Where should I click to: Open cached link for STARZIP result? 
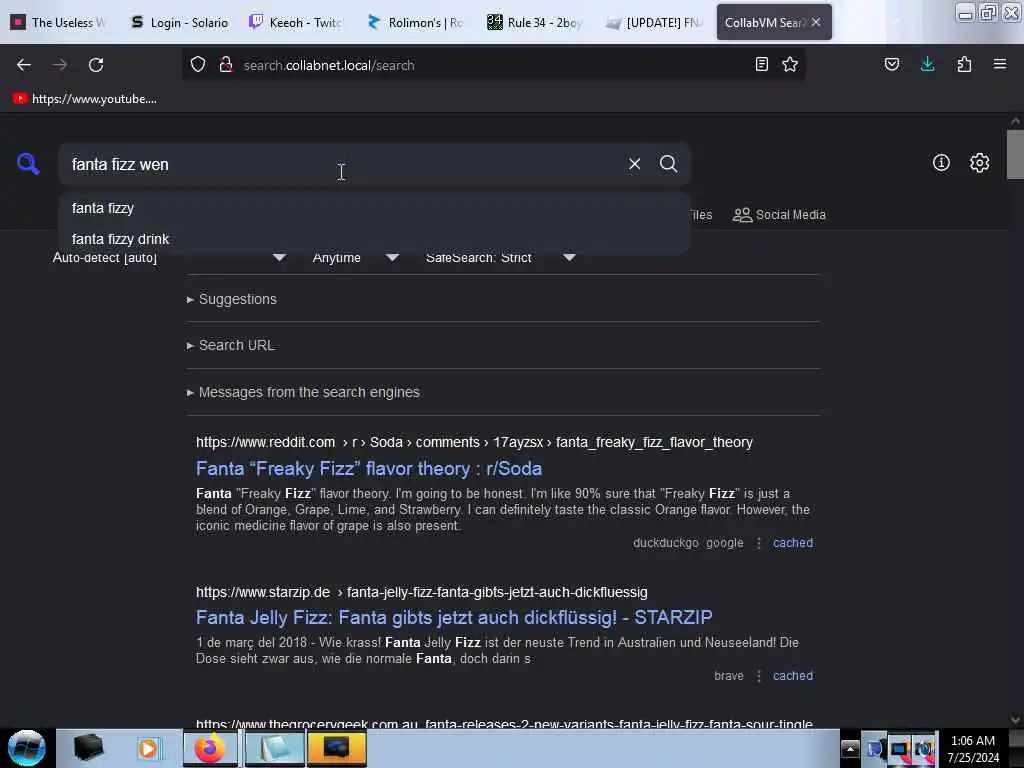[x=793, y=676]
